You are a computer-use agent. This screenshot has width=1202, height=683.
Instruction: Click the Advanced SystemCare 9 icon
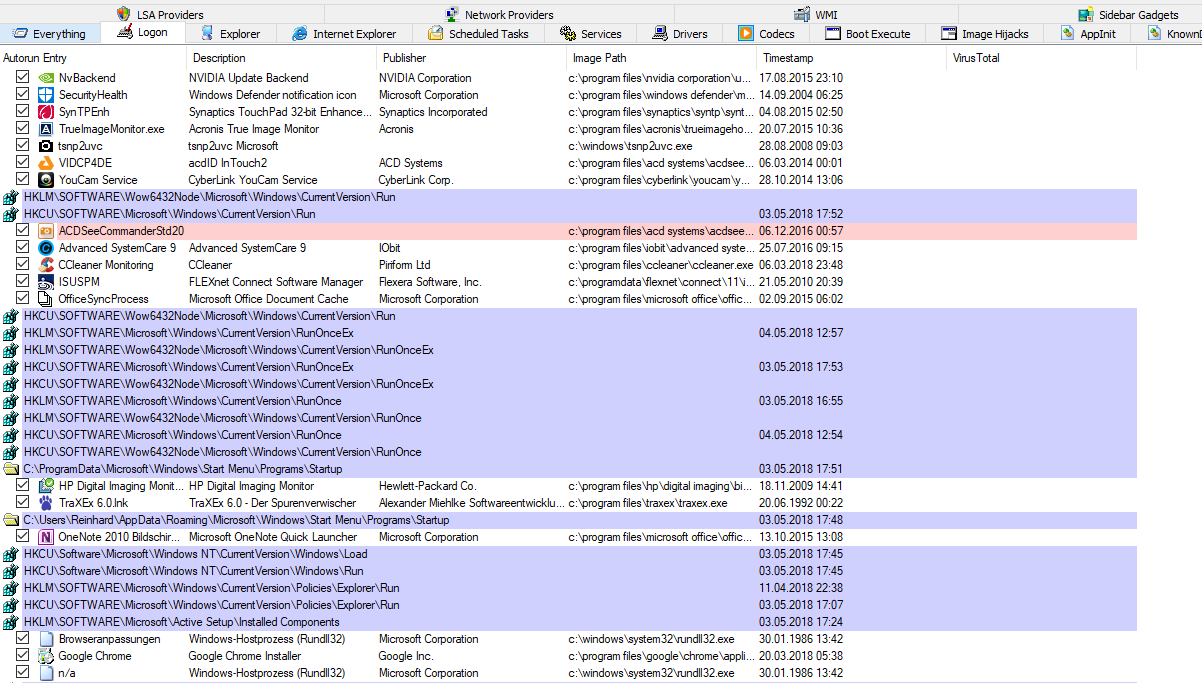tap(46, 248)
